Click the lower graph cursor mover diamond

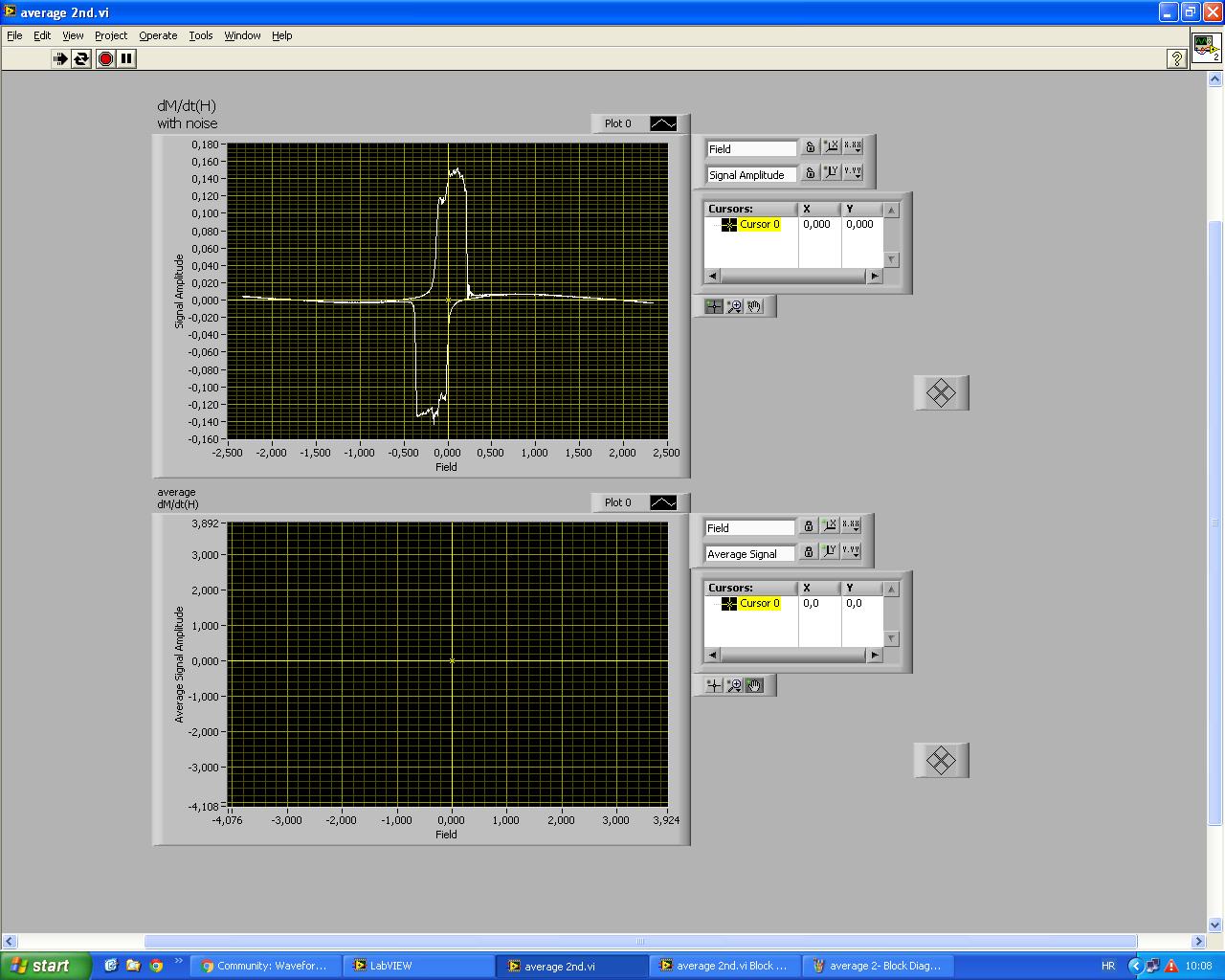click(942, 761)
